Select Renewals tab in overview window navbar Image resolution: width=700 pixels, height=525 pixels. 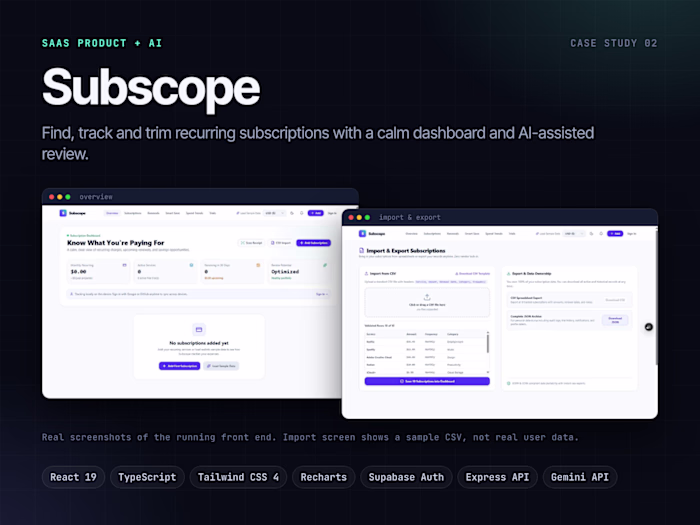coord(154,213)
